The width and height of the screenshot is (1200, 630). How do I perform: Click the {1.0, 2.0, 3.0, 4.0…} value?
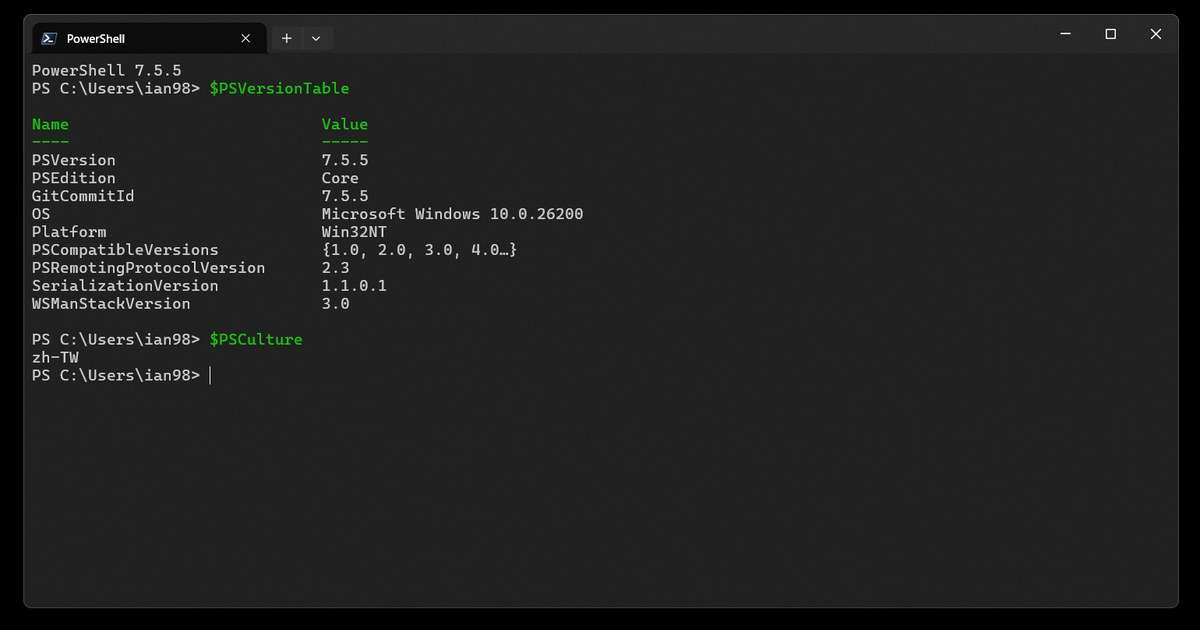tap(419, 250)
